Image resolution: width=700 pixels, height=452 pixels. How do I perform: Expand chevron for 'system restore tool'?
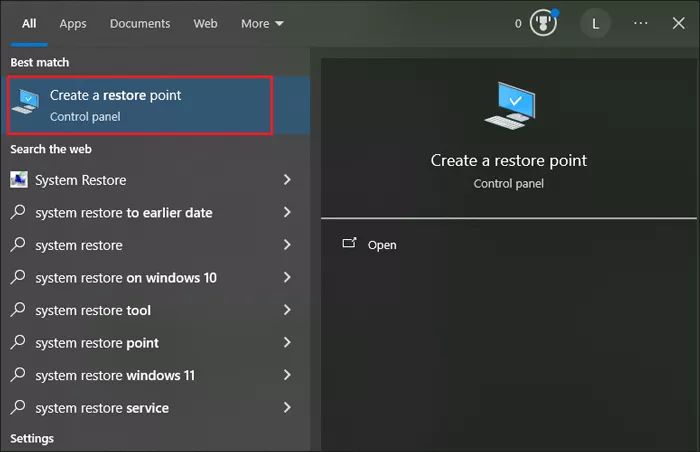287,310
